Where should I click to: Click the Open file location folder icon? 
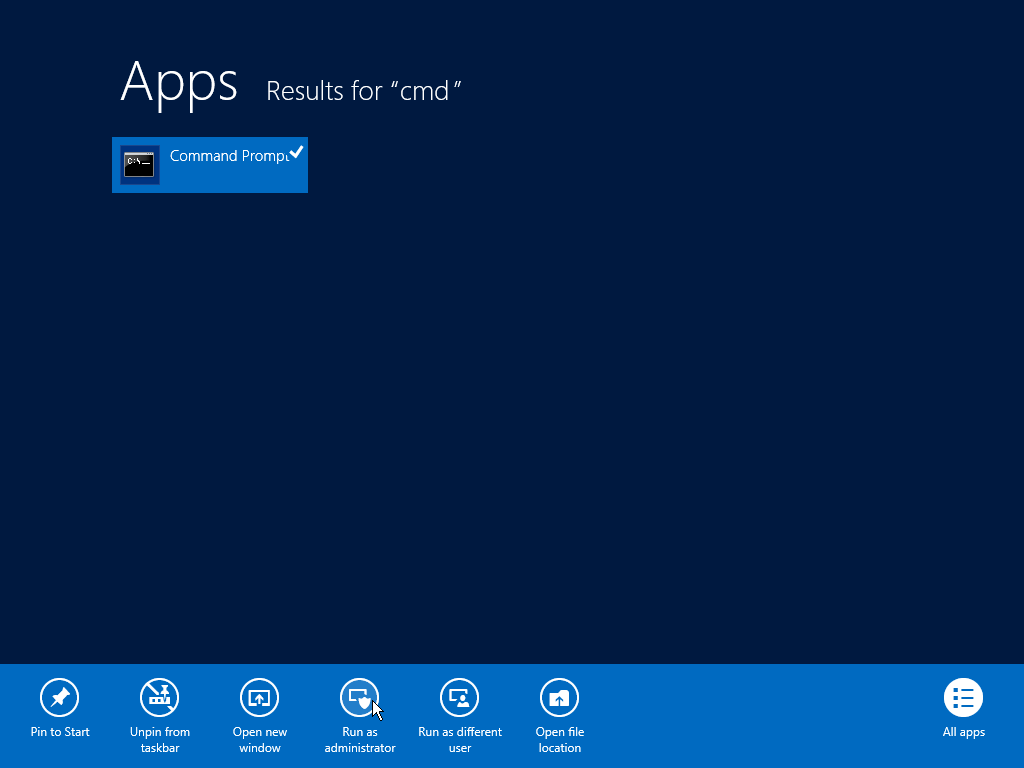tap(560, 697)
